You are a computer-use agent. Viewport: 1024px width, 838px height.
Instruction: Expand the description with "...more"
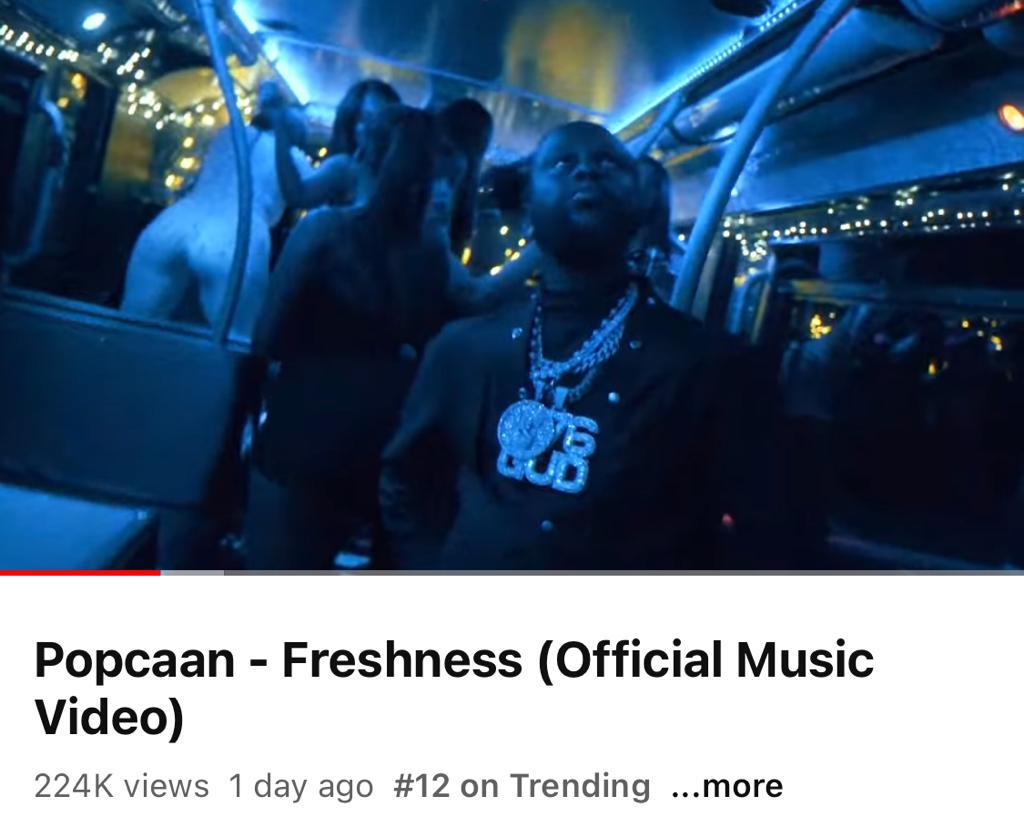pyautogui.click(x=727, y=786)
